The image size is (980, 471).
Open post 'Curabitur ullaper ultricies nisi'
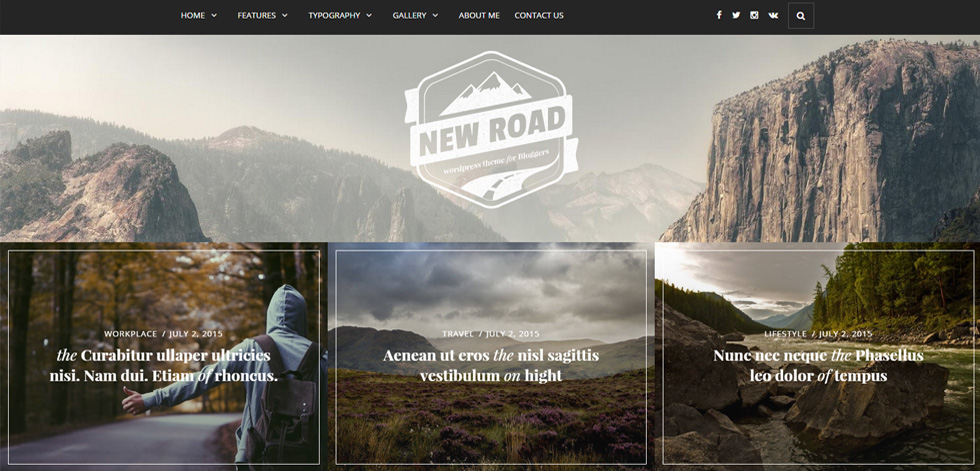[164, 365]
